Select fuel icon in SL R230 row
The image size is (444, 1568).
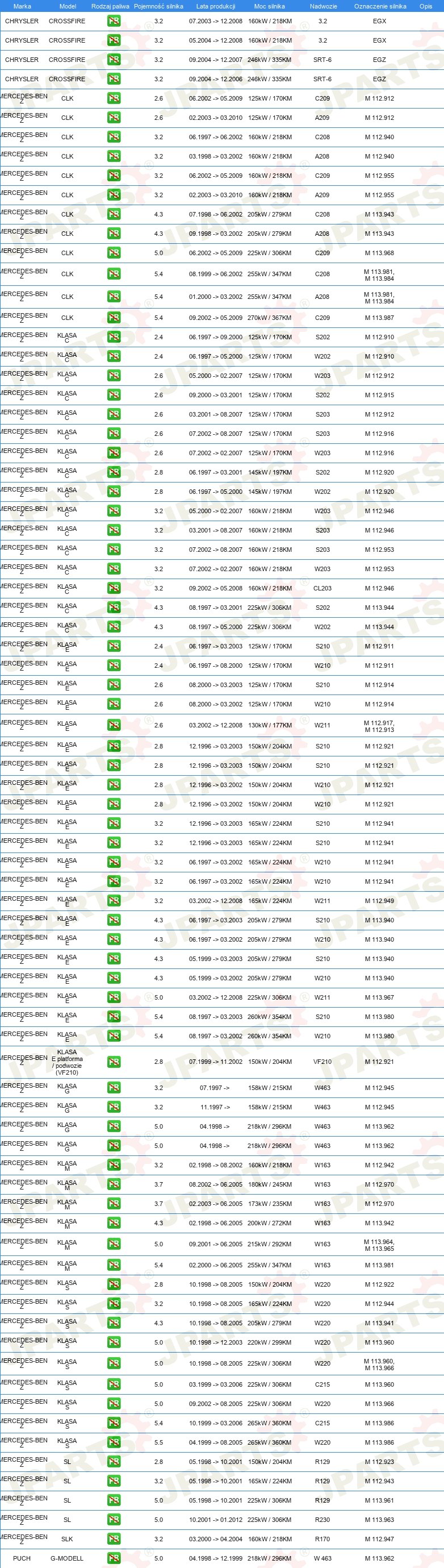point(114,1520)
